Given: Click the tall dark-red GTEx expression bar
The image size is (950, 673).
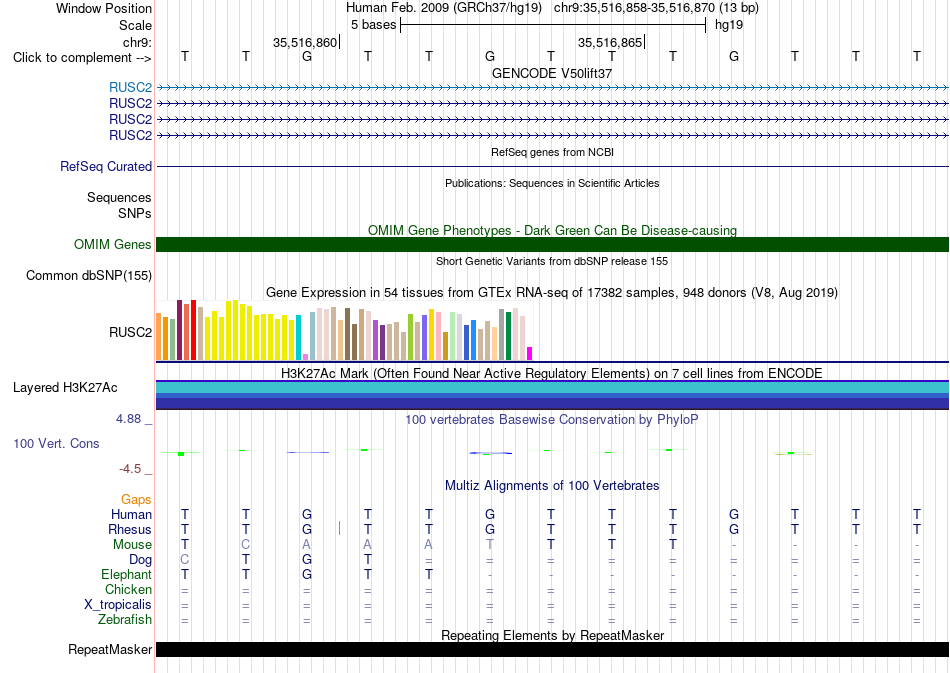Looking at the screenshot, I should 179,330.
